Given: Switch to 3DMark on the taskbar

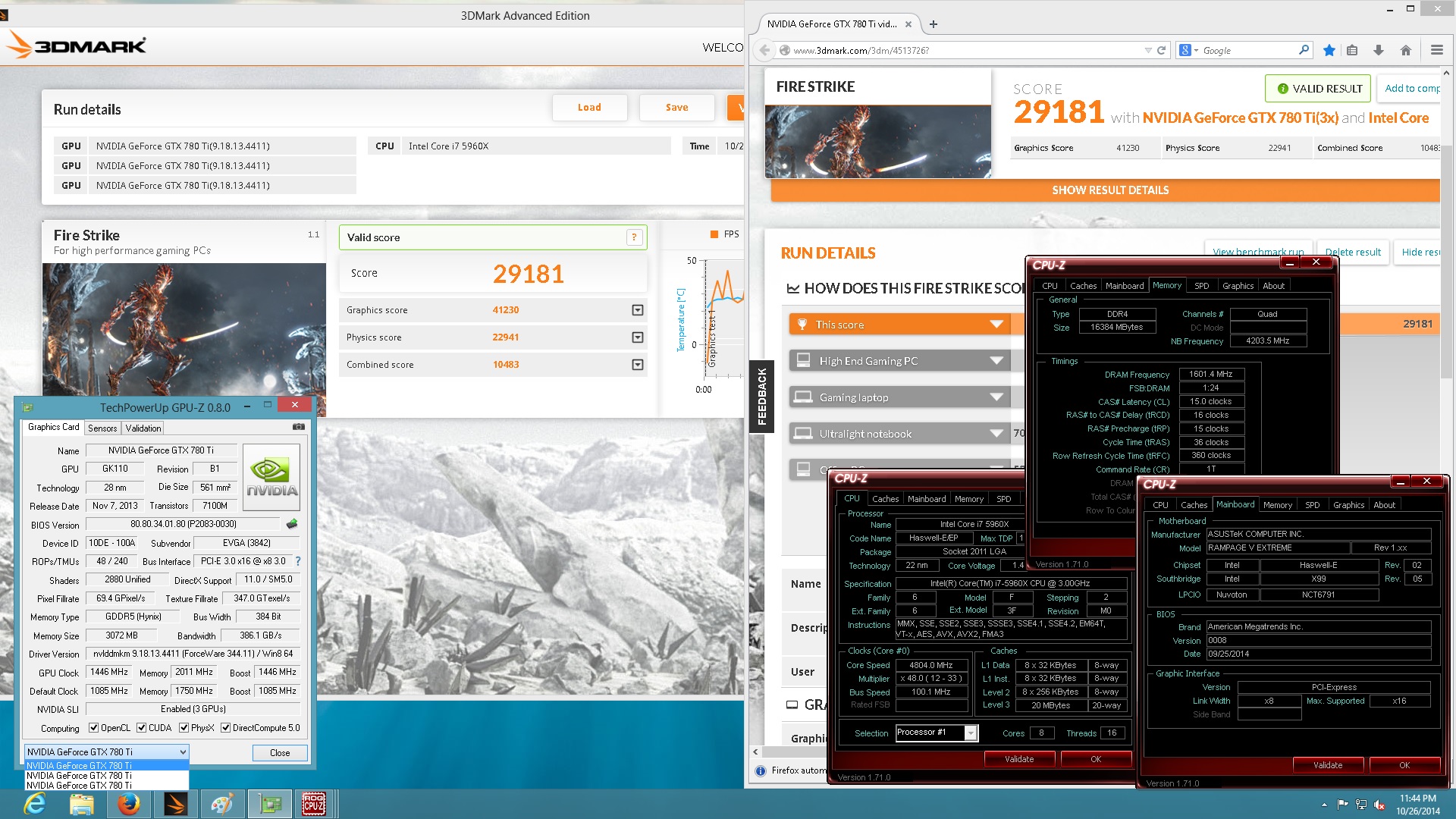Looking at the screenshot, I should pyautogui.click(x=176, y=804).
